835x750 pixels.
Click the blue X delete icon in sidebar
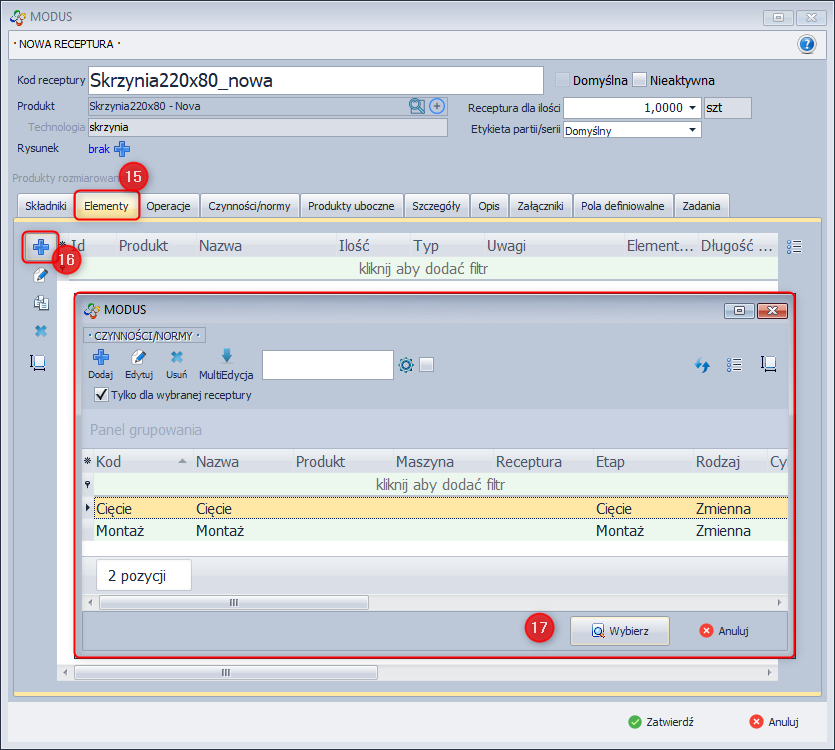41,331
